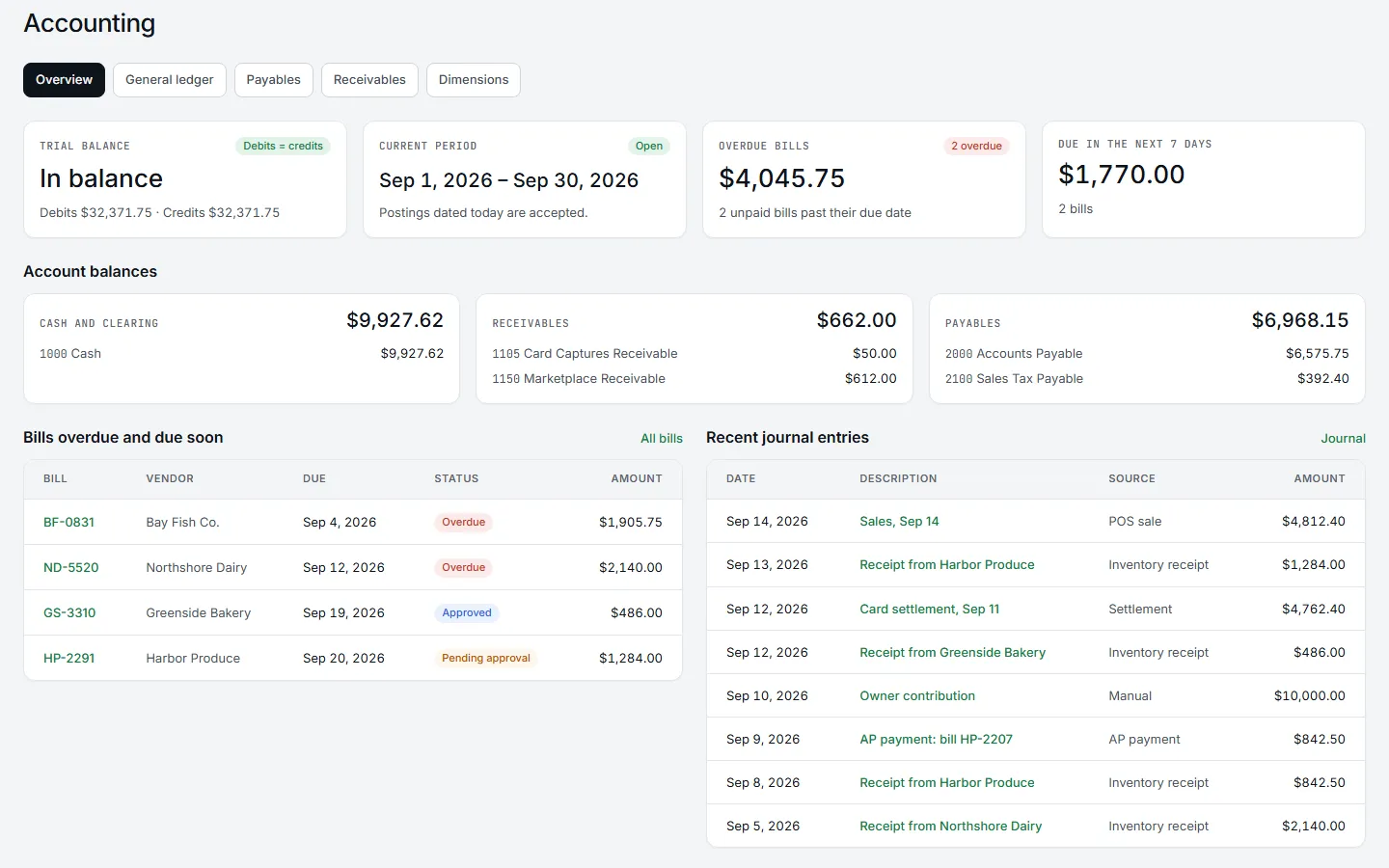The width and height of the screenshot is (1389, 868).
Task: Open Receipt from Greenside Bakery entry
Action: pos(952,652)
